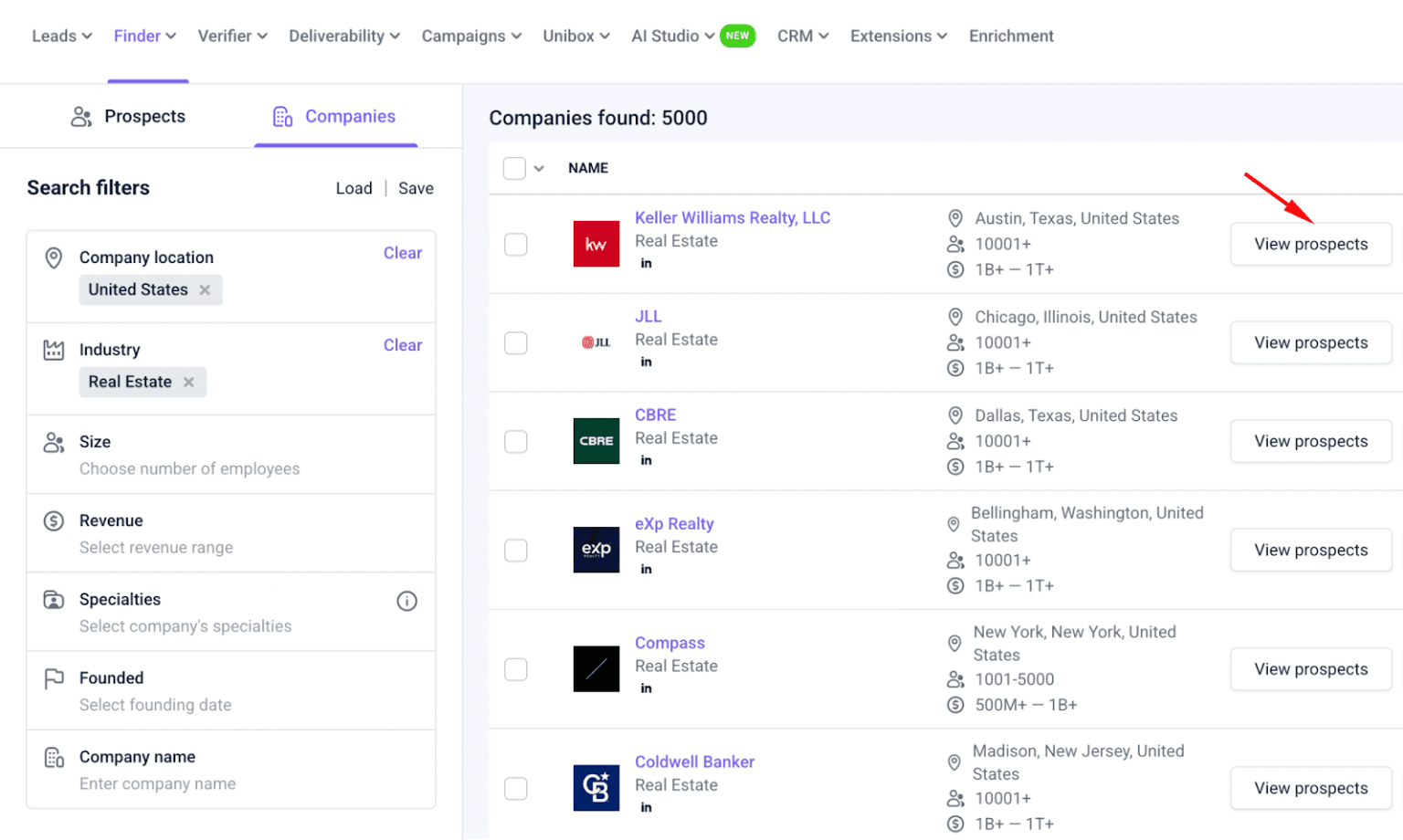Save the current search filters
This screenshot has width=1403, height=840.
(x=416, y=189)
